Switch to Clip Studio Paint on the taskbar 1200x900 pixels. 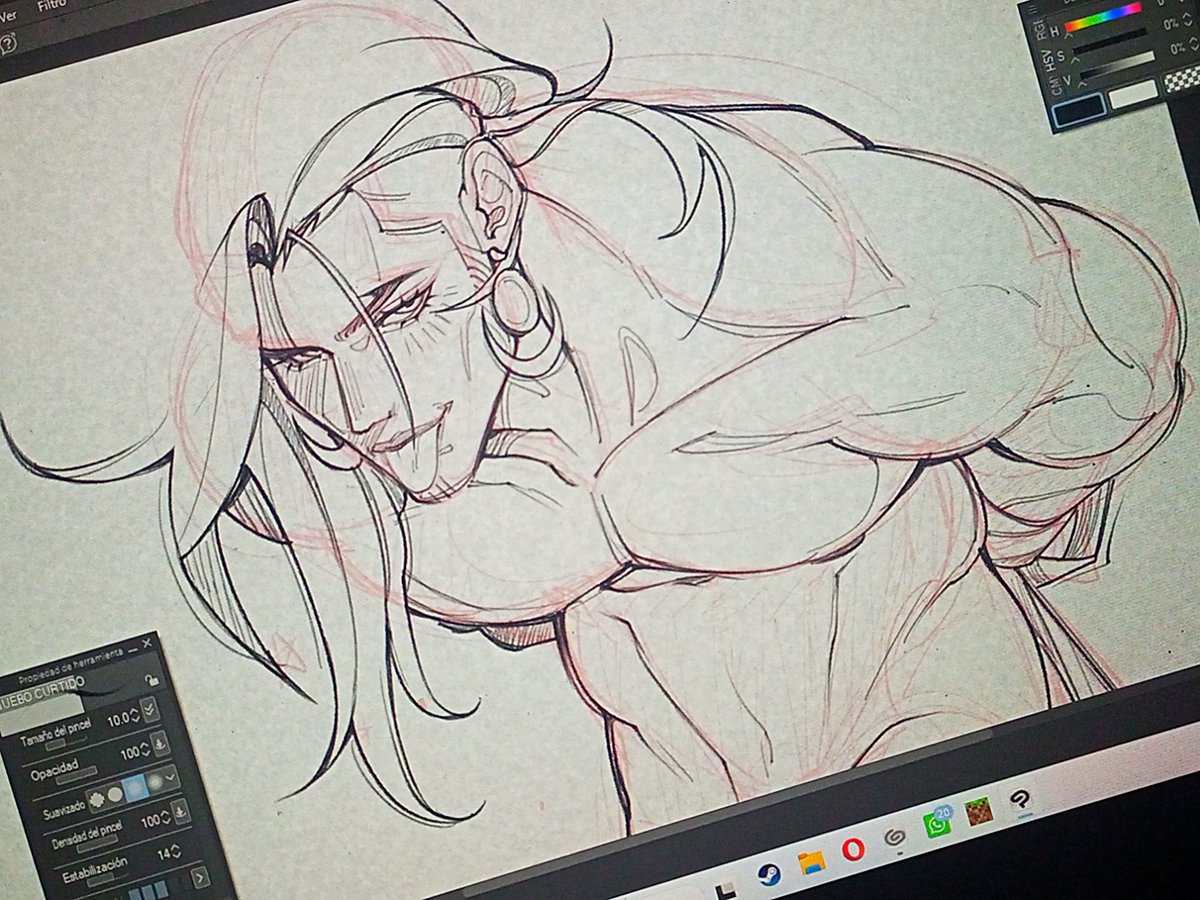(x=1018, y=800)
